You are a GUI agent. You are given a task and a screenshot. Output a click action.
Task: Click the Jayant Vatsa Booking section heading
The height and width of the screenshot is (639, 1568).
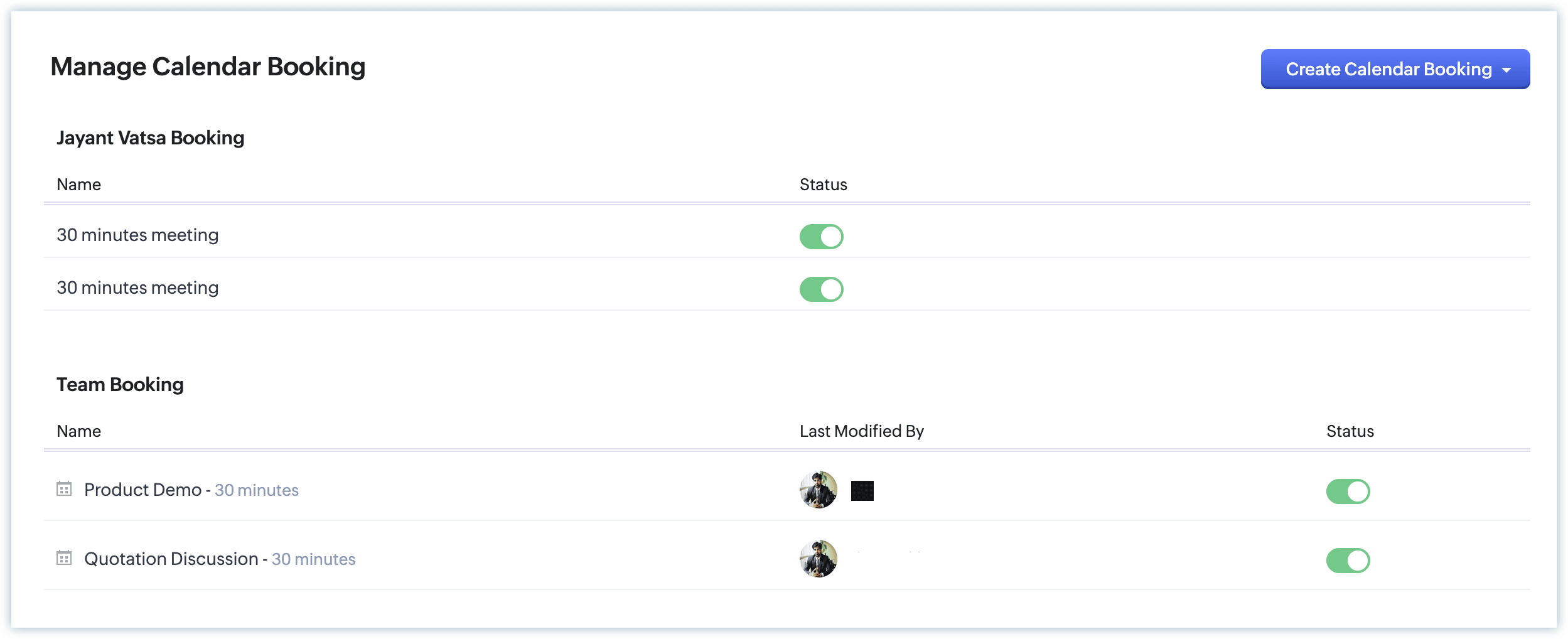(150, 137)
